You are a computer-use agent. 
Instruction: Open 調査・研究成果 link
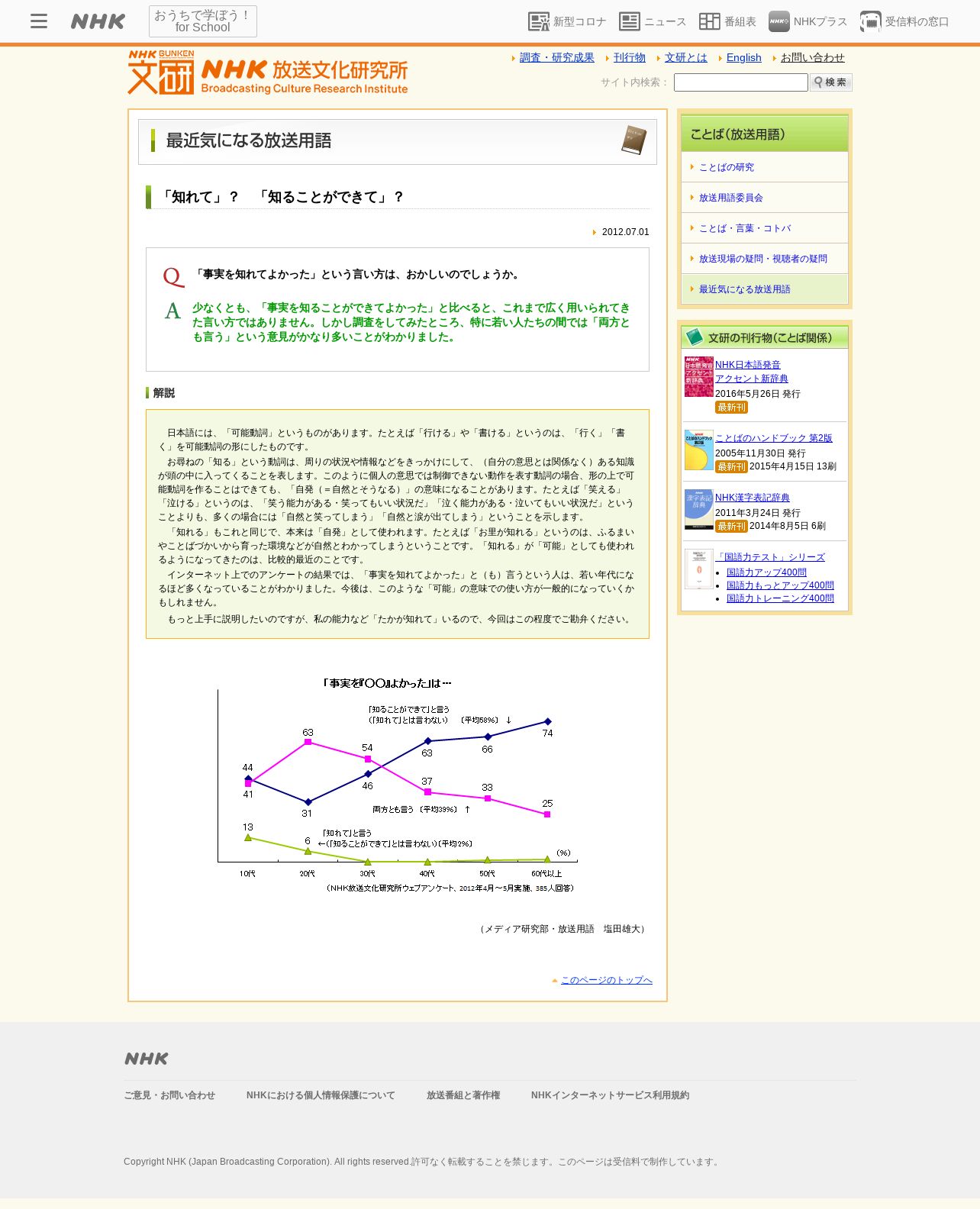556,57
